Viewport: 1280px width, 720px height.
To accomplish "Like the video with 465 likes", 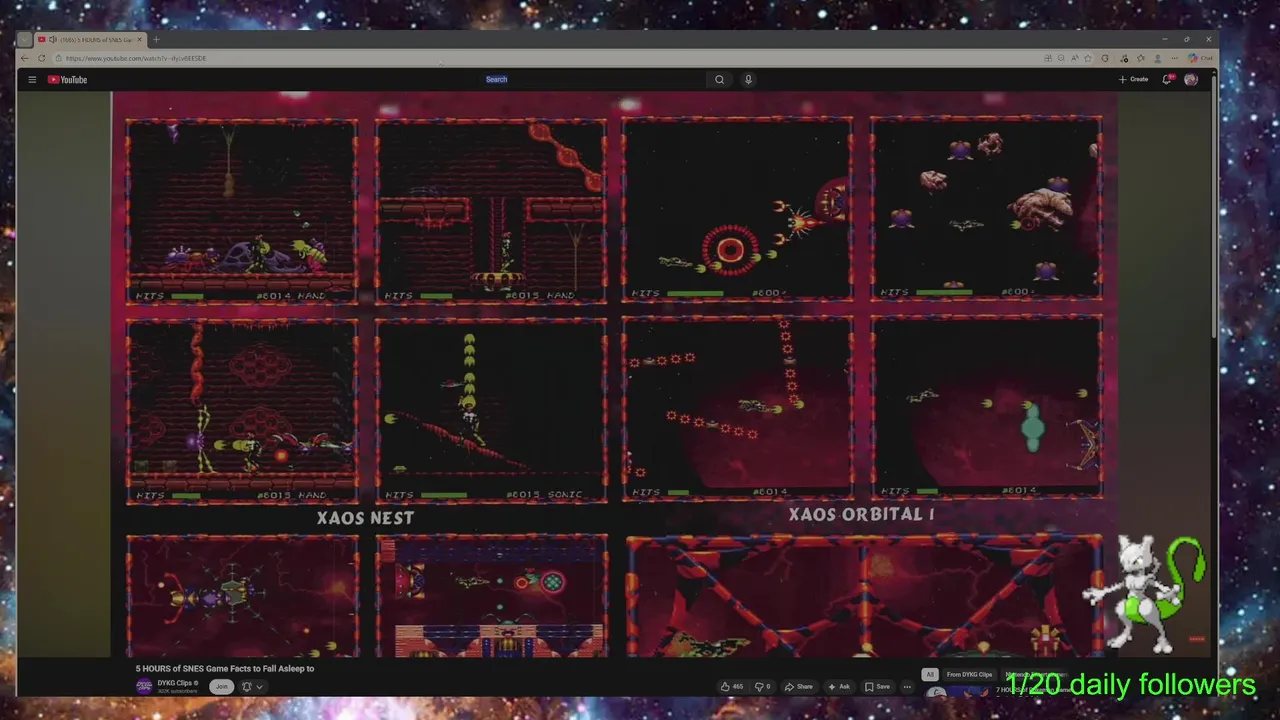I will [x=731, y=687].
